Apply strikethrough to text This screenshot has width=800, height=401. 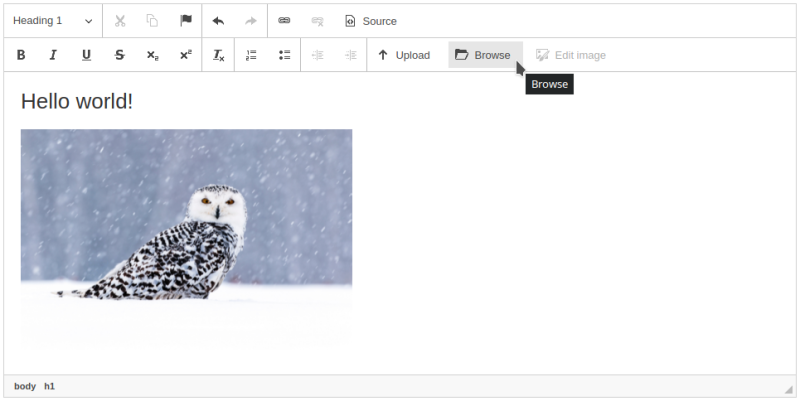pyautogui.click(x=120, y=55)
